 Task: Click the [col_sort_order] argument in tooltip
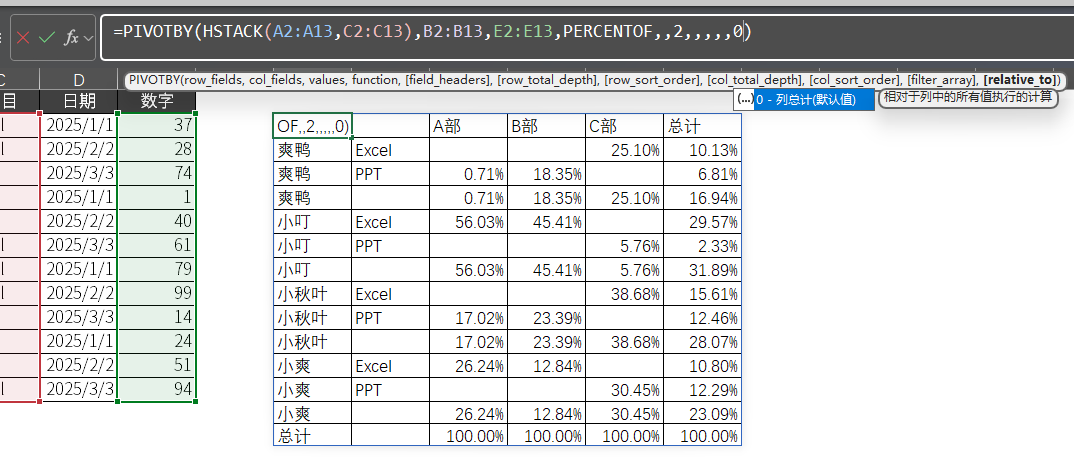(853, 80)
